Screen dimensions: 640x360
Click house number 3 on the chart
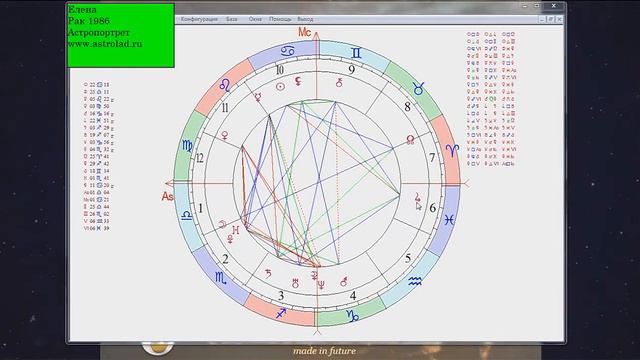[x=281, y=296]
